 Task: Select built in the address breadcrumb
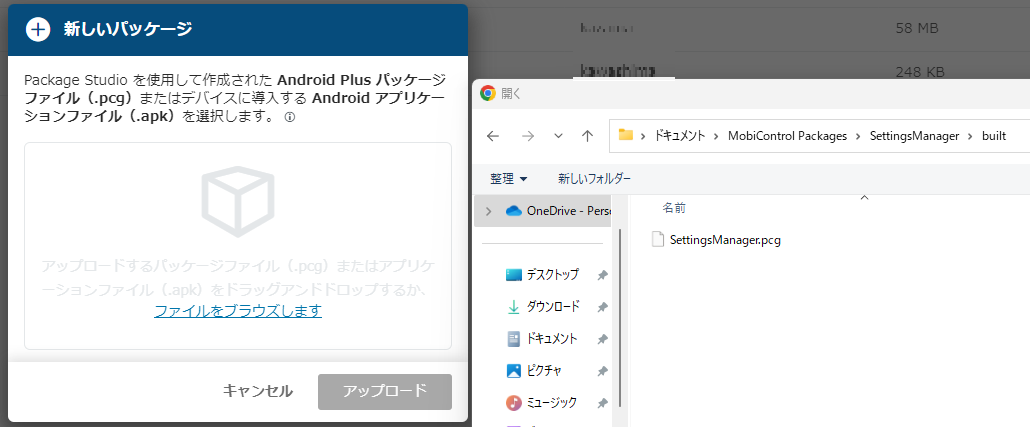click(994, 136)
